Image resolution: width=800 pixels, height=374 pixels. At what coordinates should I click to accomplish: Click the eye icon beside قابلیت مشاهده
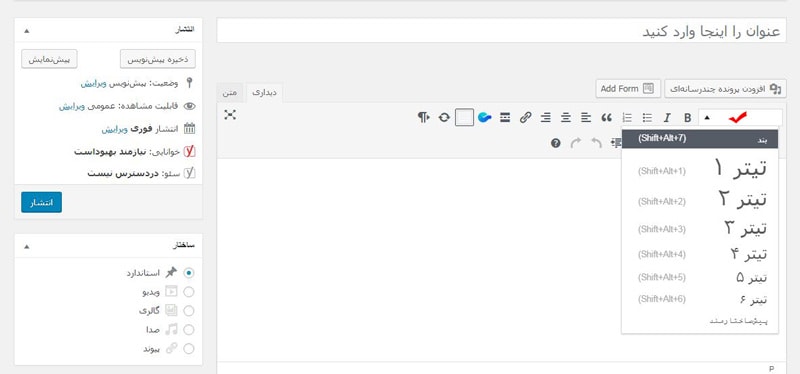tap(189, 106)
